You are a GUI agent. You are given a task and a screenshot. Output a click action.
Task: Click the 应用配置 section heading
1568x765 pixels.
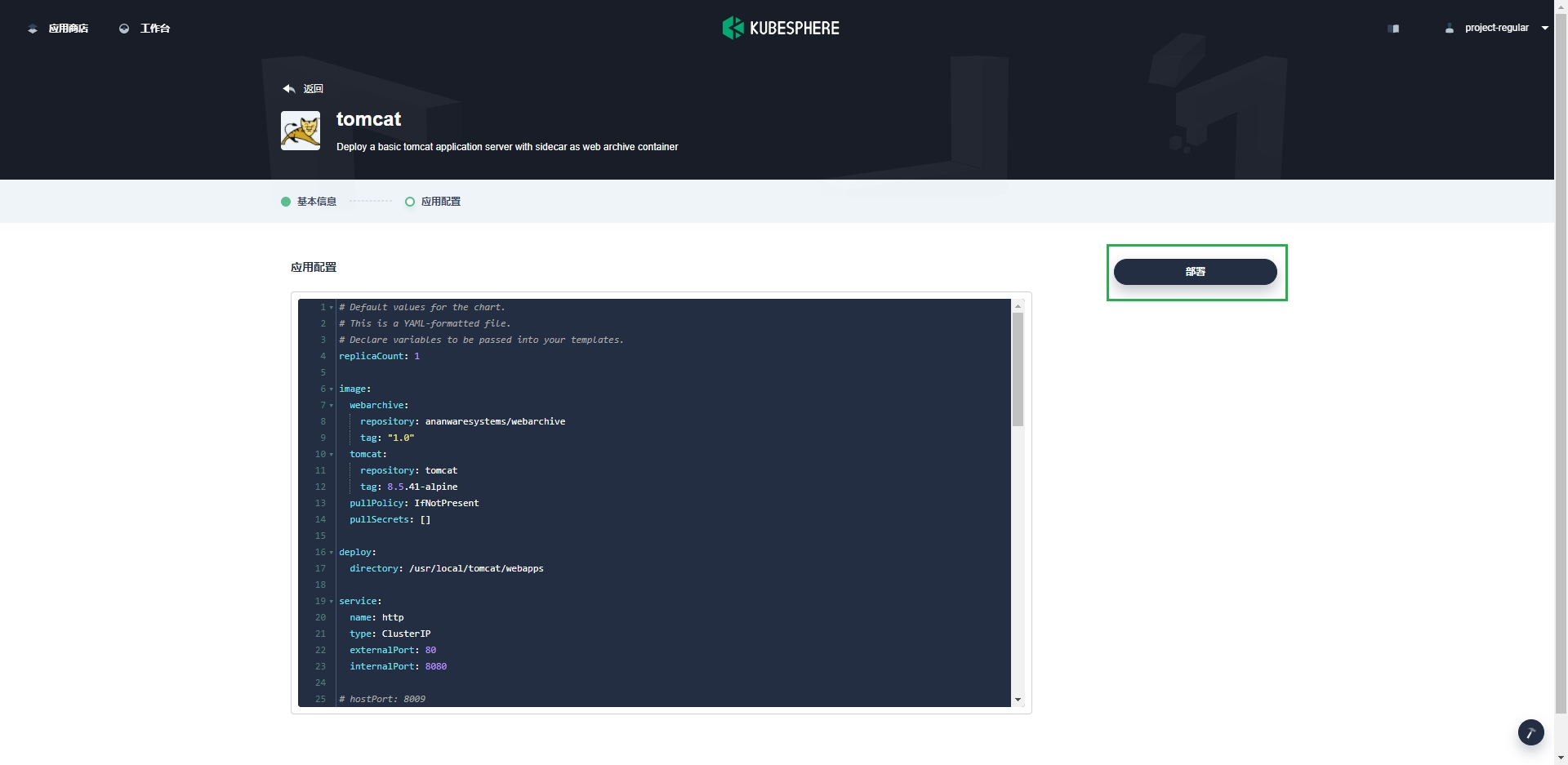pyautogui.click(x=314, y=267)
